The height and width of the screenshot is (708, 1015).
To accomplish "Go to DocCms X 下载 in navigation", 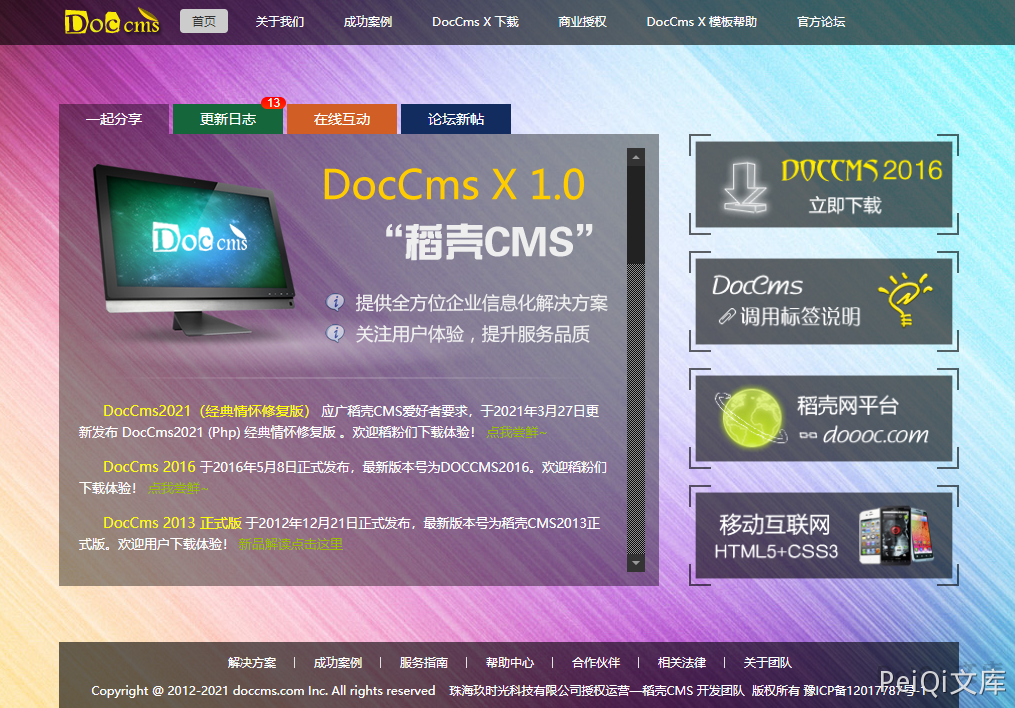I will click(475, 21).
